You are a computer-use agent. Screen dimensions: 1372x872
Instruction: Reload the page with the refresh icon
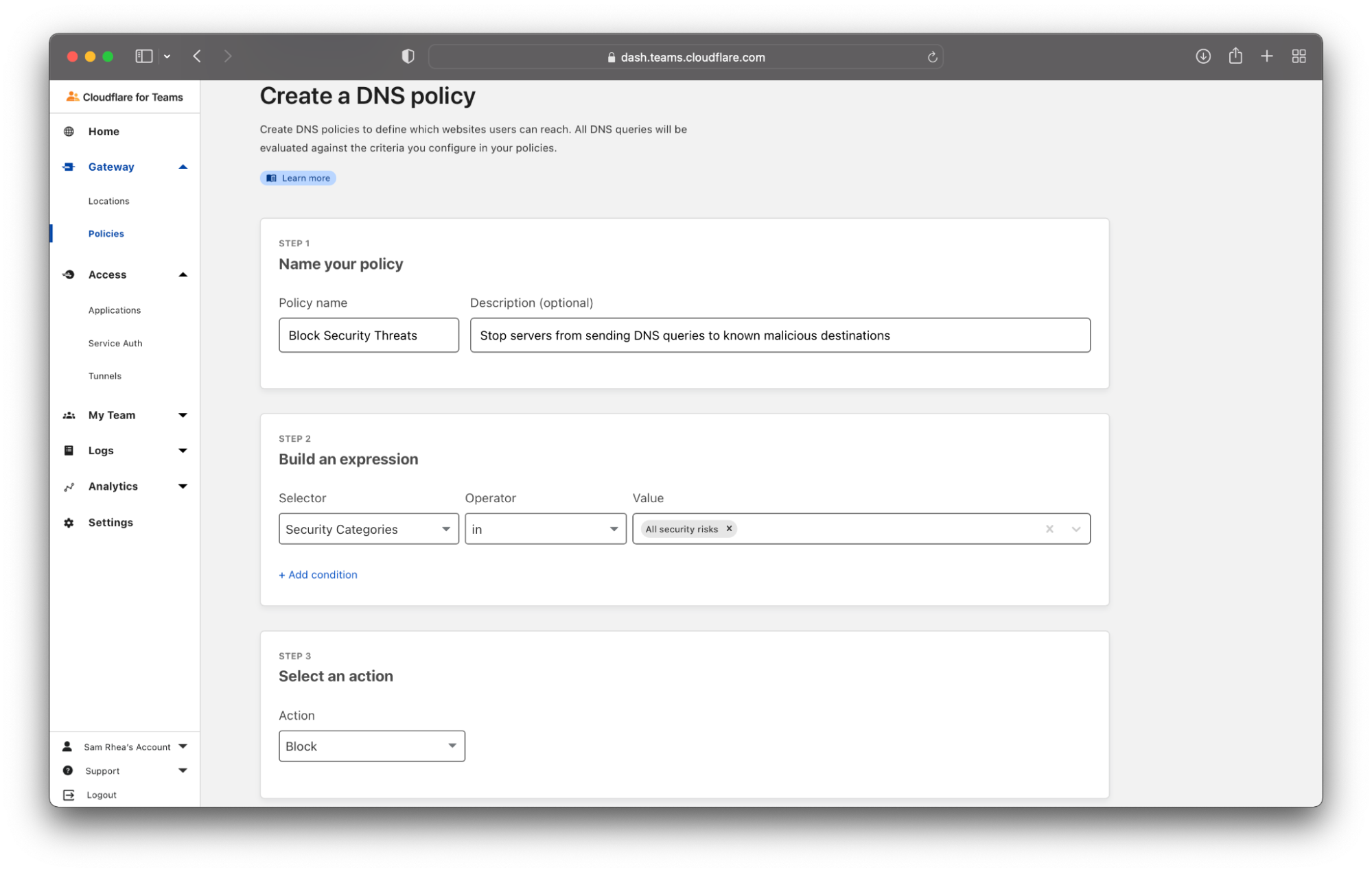click(932, 57)
